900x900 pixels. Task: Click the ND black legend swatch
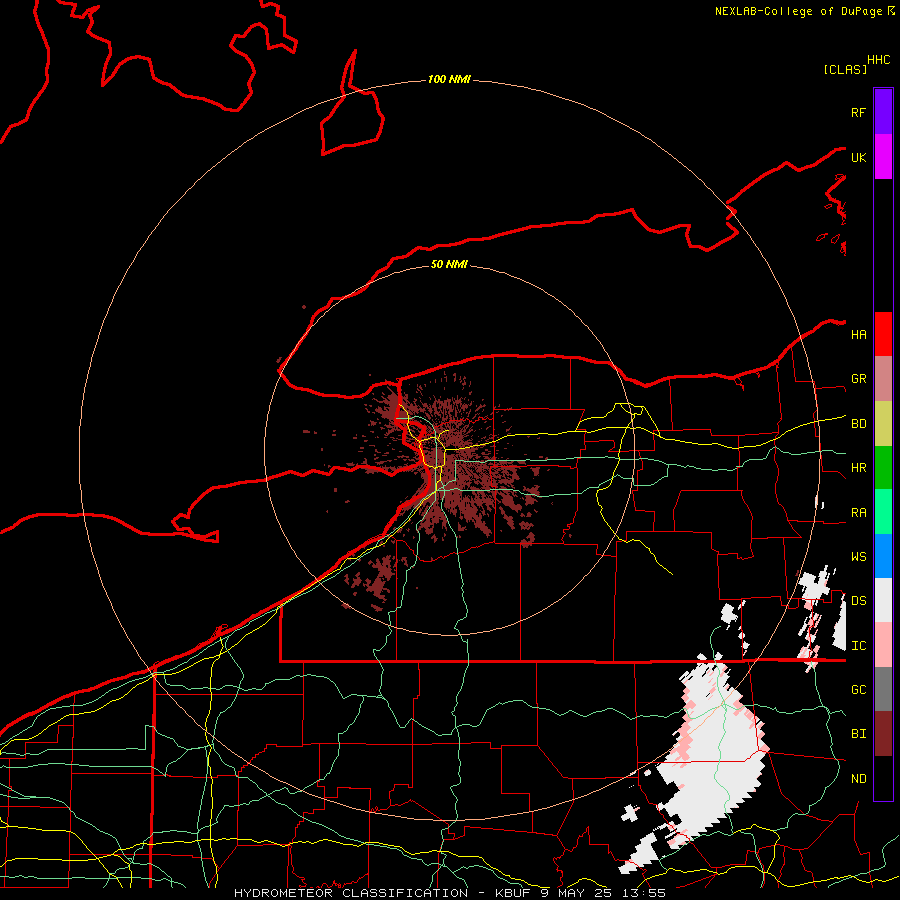pyautogui.click(x=883, y=778)
